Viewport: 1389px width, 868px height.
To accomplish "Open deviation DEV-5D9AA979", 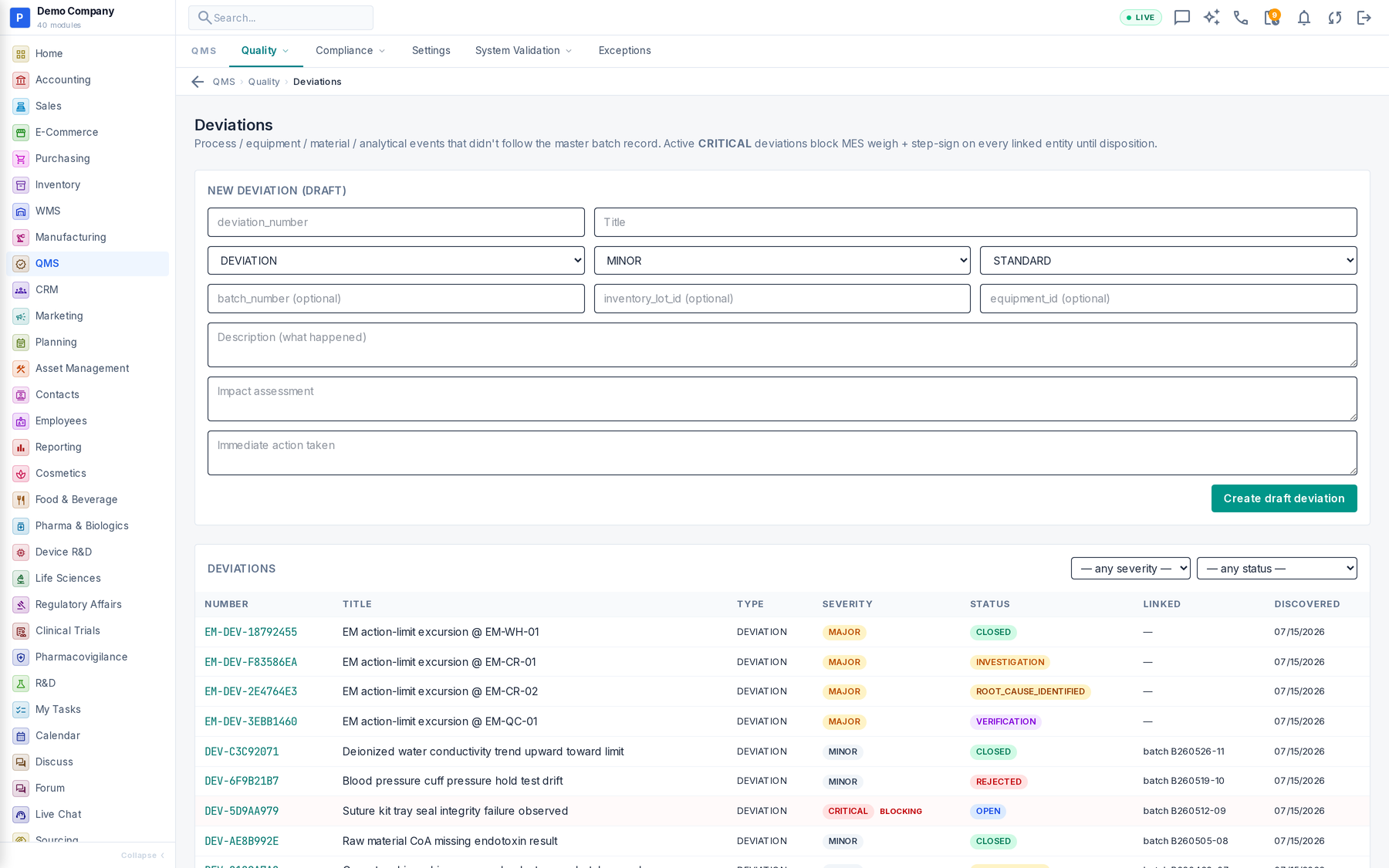I will [x=242, y=811].
